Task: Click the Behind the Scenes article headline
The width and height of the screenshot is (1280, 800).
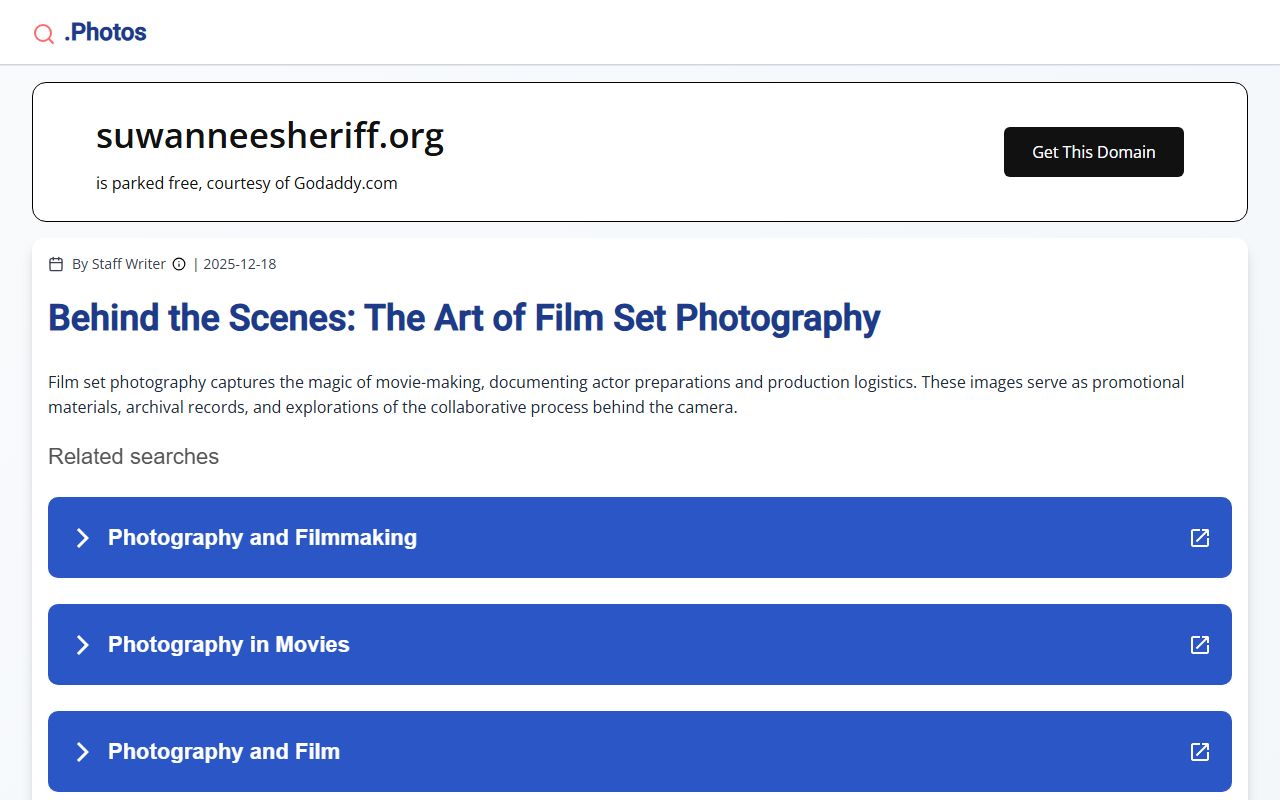Action: click(x=464, y=318)
